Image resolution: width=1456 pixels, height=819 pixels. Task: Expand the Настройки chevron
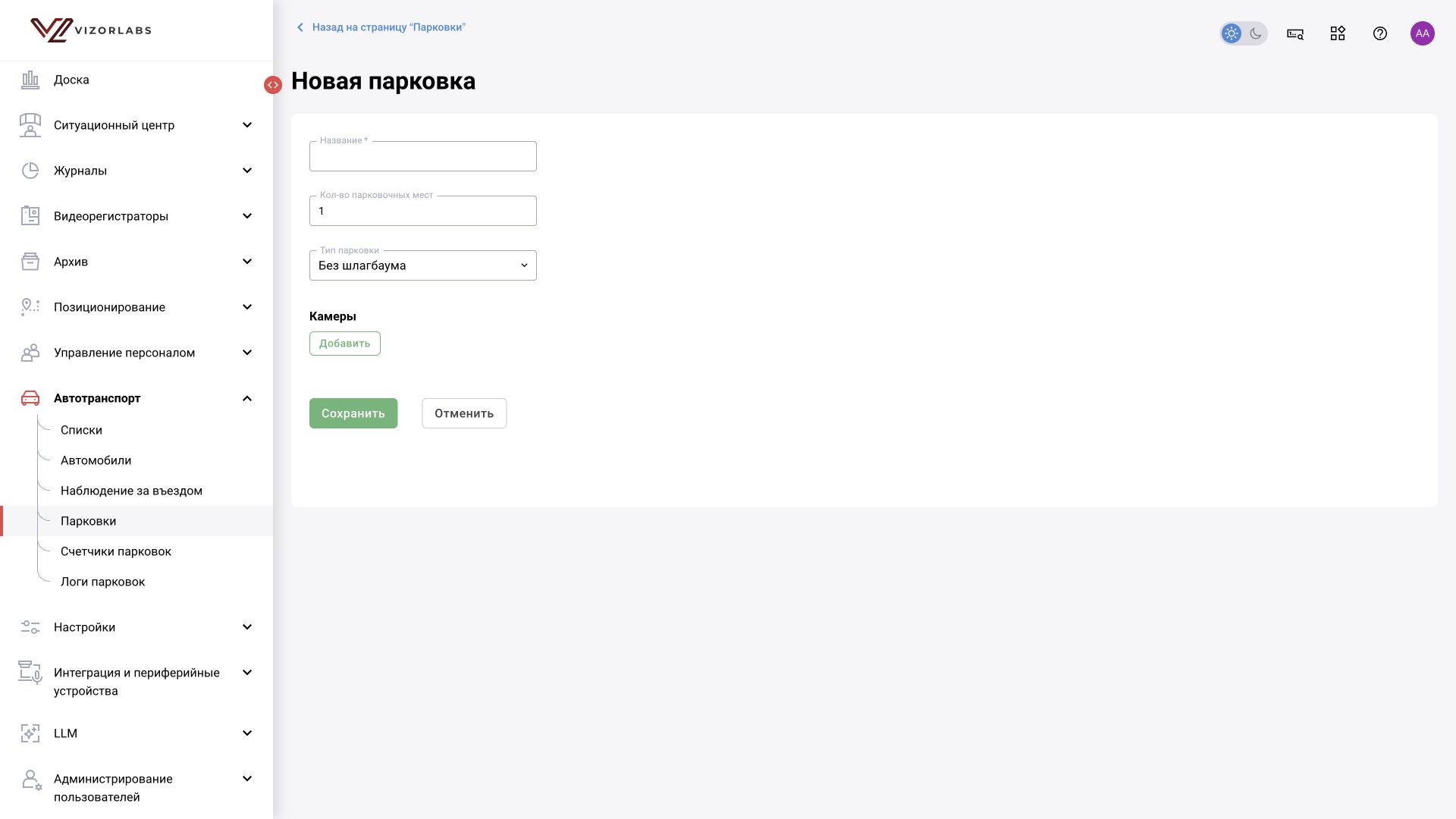point(247,627)
